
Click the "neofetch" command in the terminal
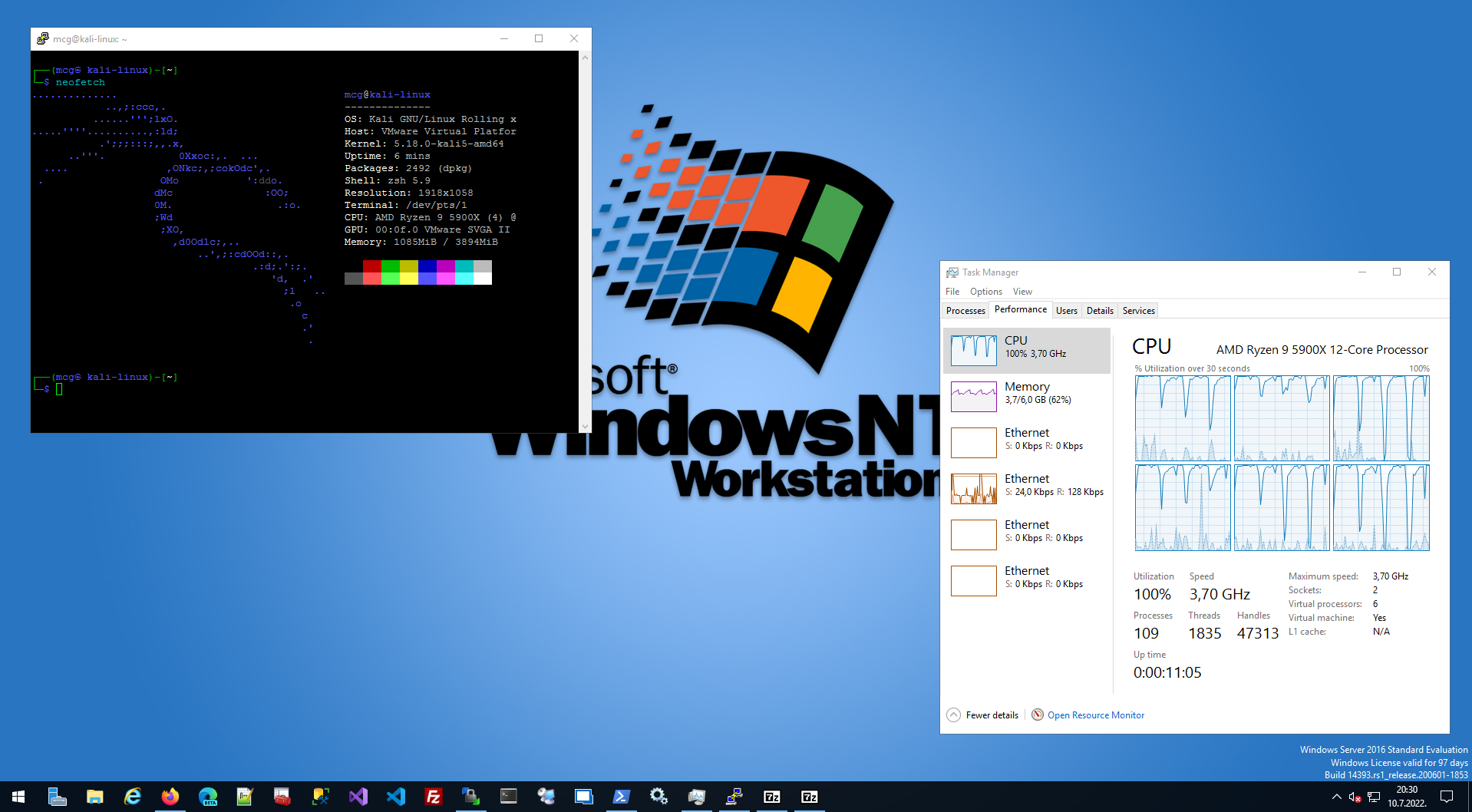(81, 82)
